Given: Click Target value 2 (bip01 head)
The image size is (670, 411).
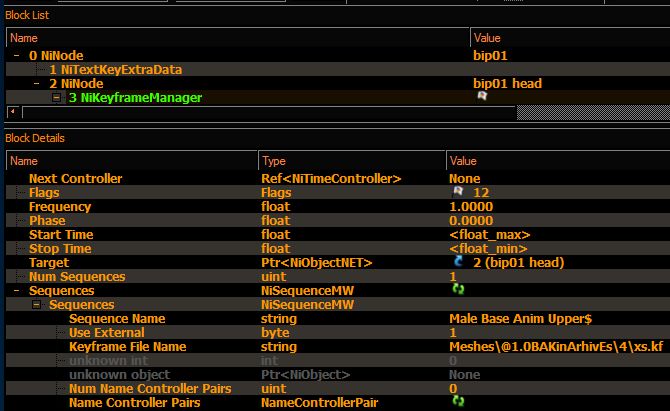Looking at the screenshot, I should click(519, 263).
